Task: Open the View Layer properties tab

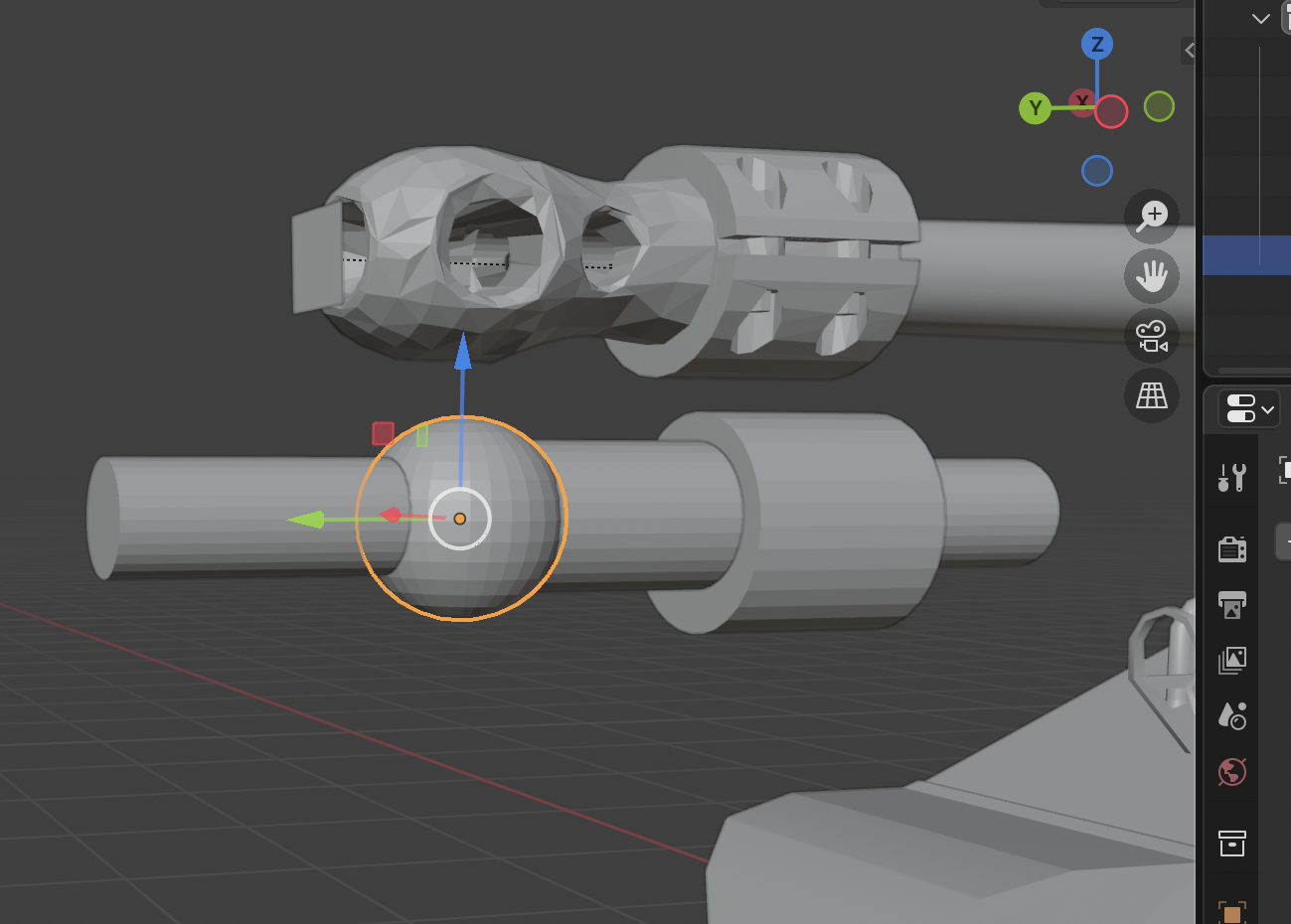Action: pyautogui.click(x=1232, y=660)
